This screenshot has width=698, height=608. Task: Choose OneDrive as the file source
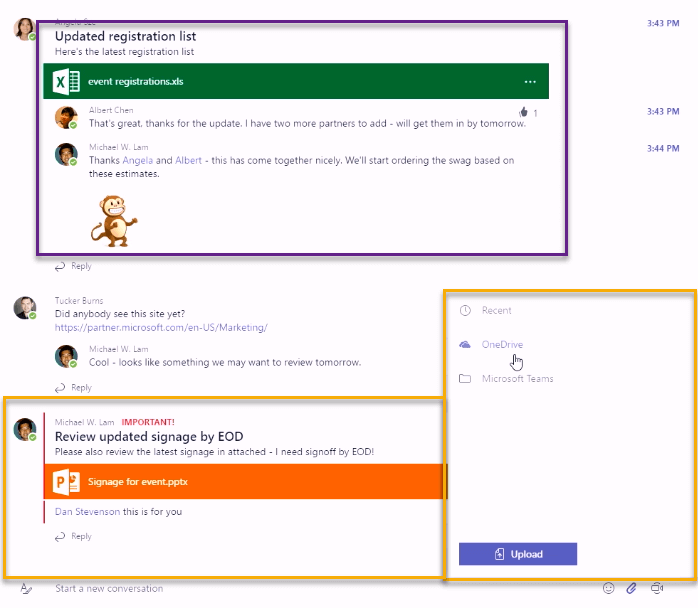[501, 345]
